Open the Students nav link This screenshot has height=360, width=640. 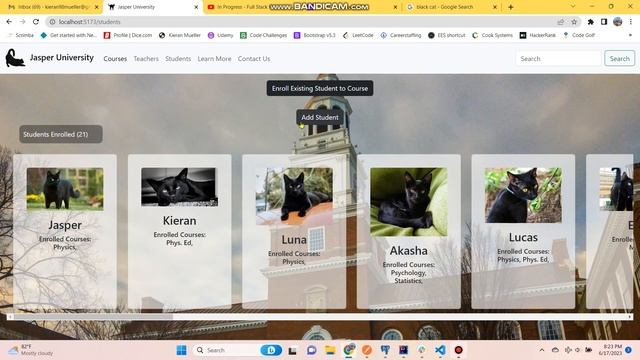point(178,59)
